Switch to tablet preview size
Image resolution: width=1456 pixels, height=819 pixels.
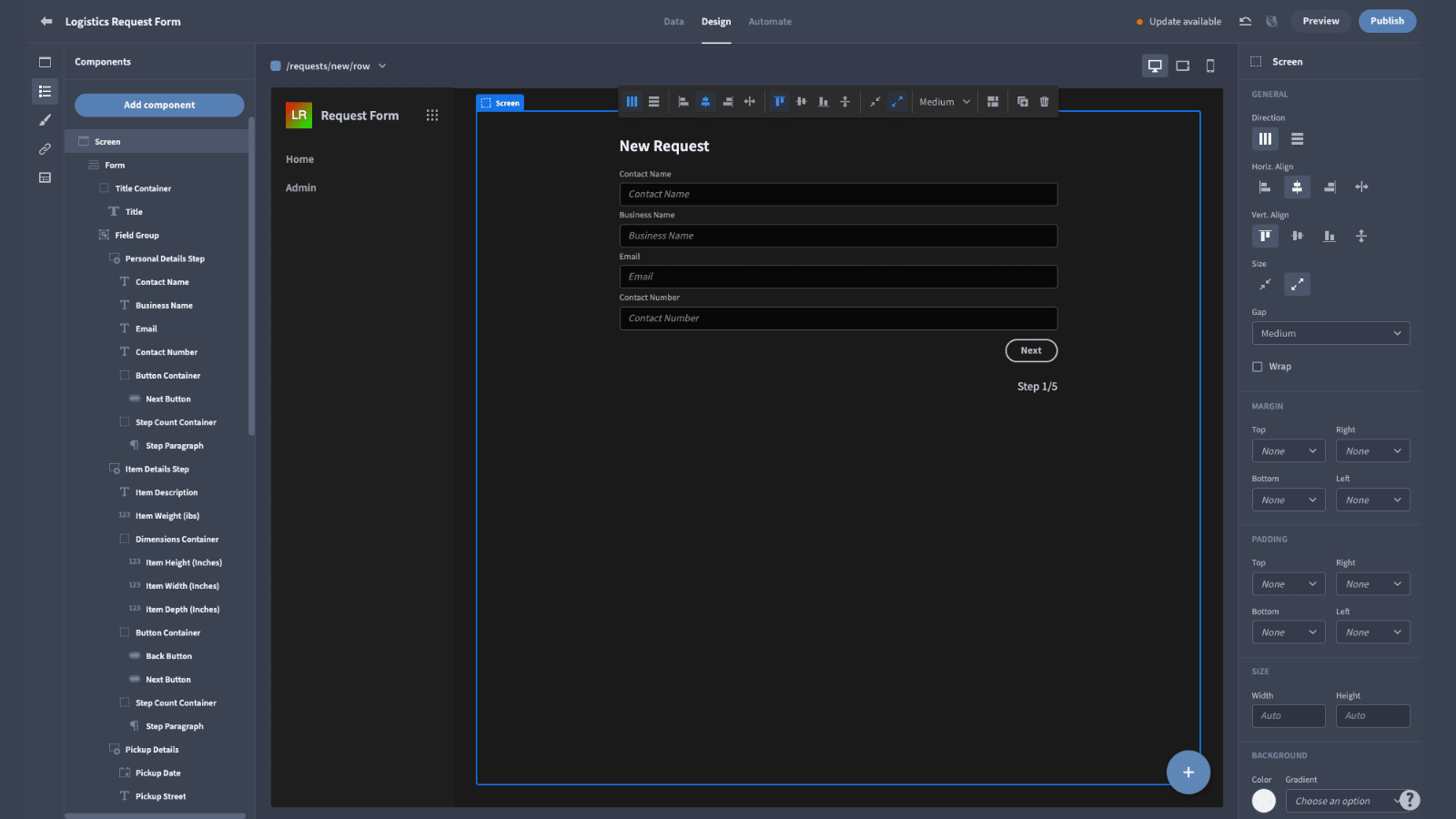pyautogui.click(x=1183, y=66)
